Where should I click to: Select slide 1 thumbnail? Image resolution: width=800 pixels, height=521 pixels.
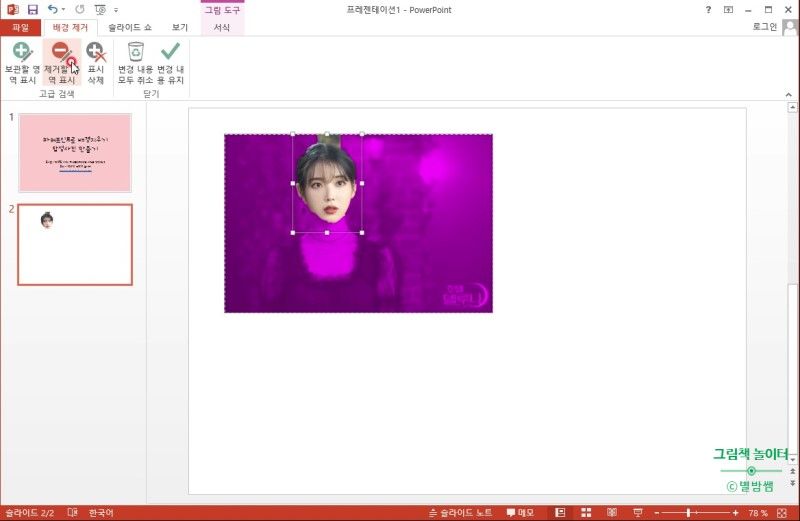pyautogui.click(x=75, y=153)
